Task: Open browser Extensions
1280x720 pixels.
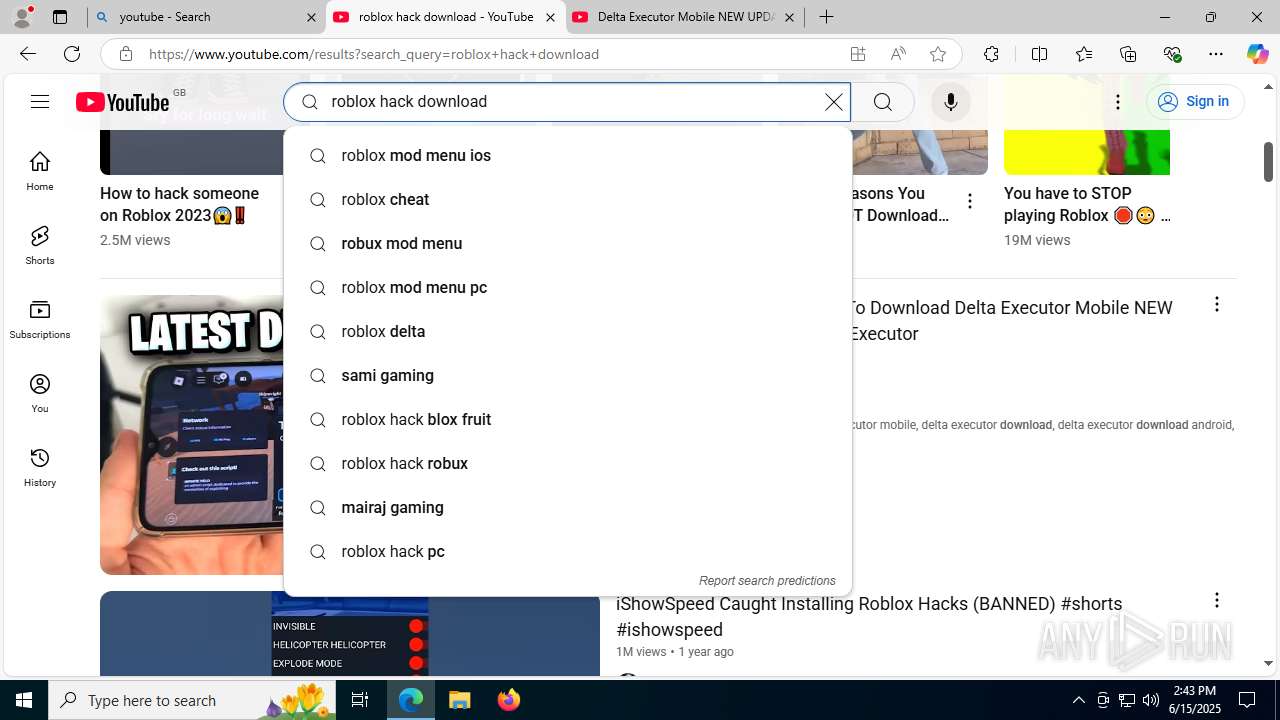Action: 991,54
